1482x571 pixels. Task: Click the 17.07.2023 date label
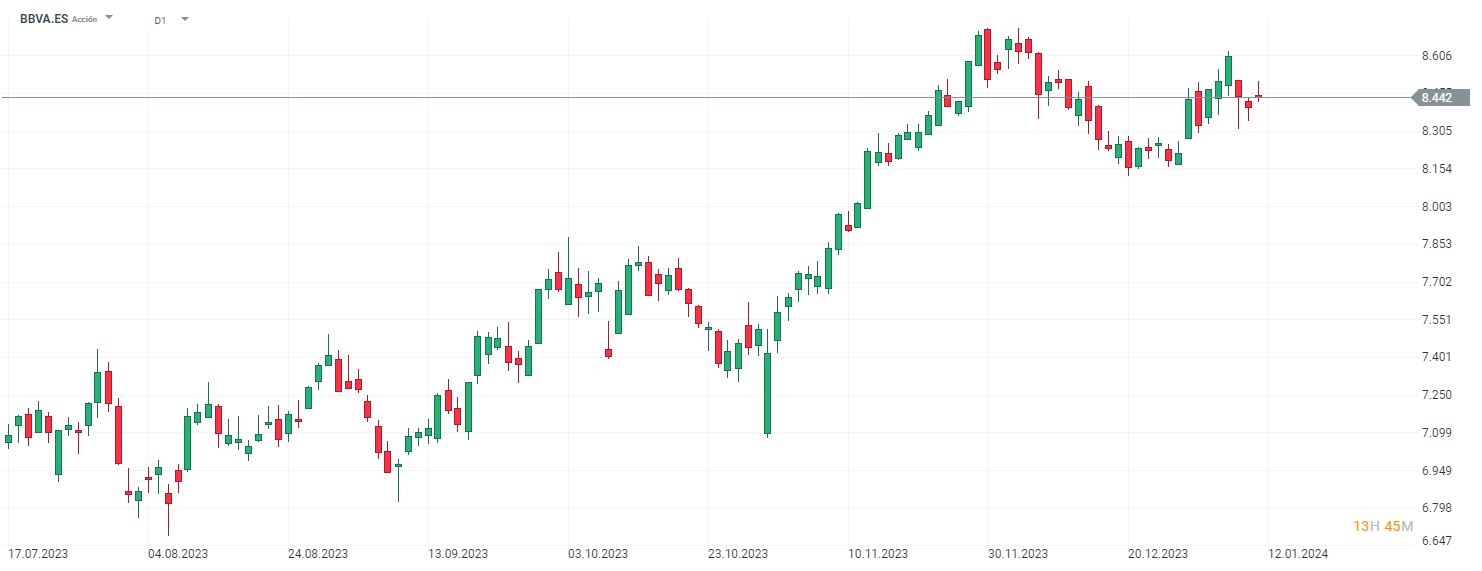tap(37, 553)
